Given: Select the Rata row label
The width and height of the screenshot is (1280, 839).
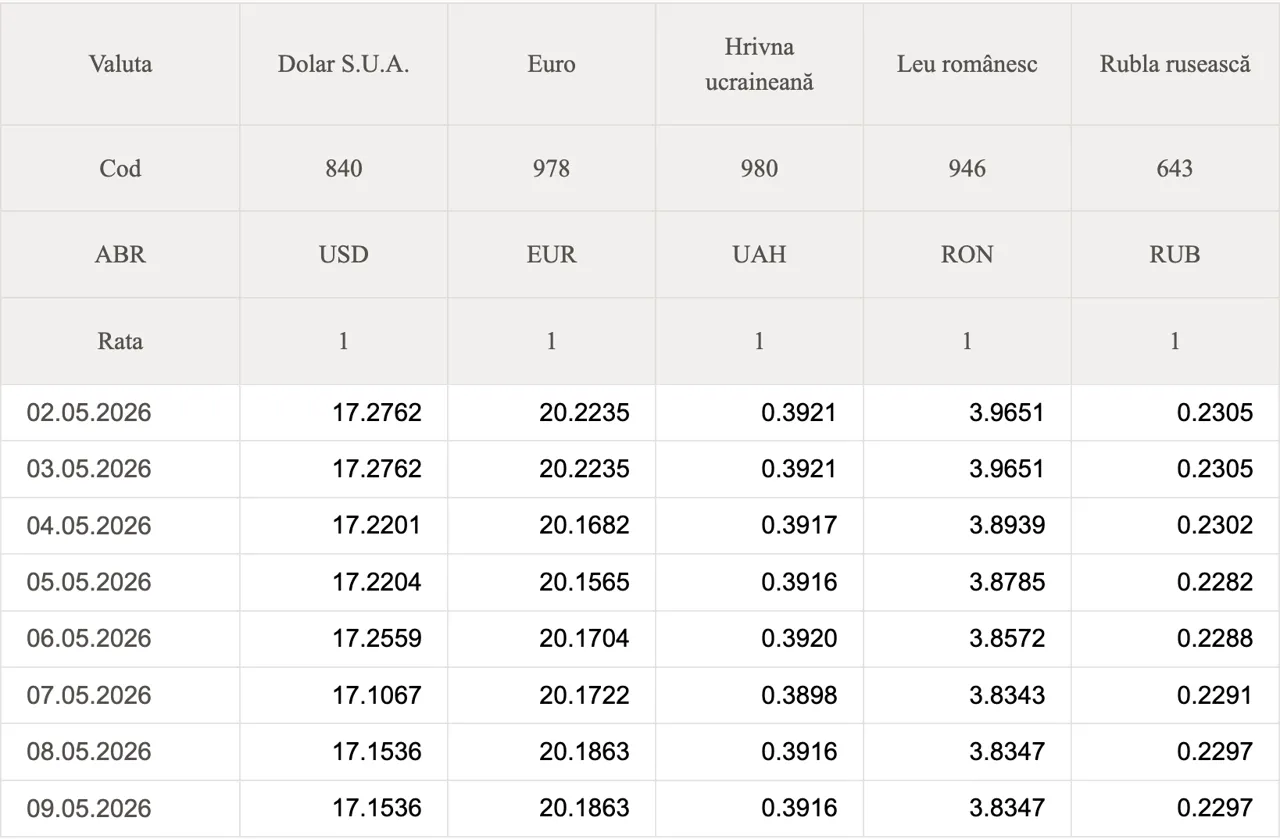Looking at the screenshot, I should [x=120, y=341].
